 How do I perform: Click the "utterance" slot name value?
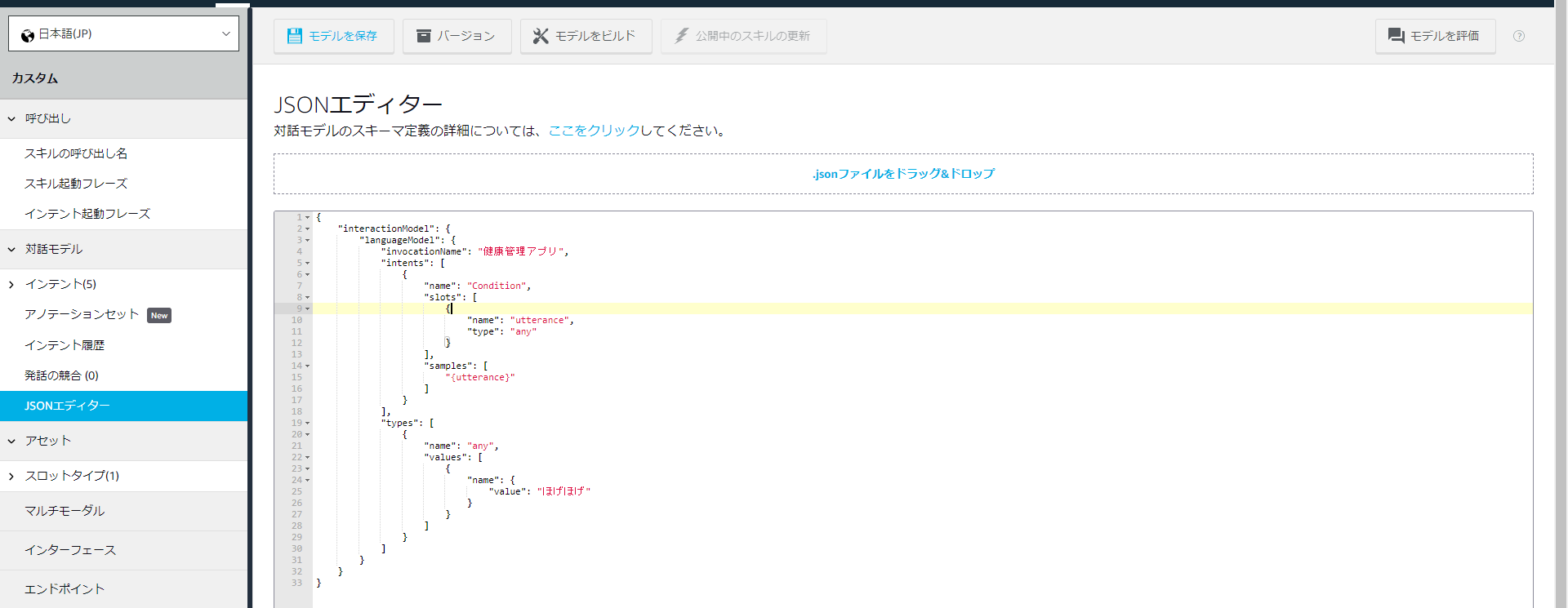tap(539, 320)
